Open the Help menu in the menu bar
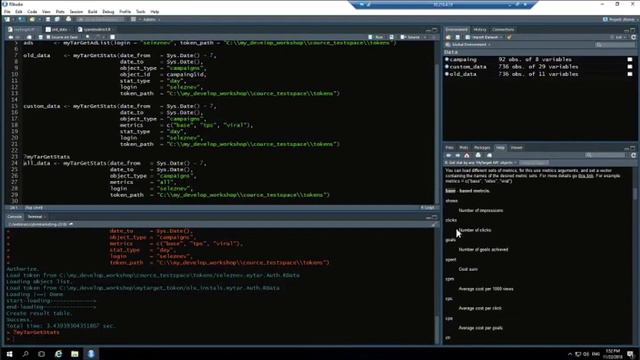The height and width of the screenshot is (360, 640). click(x=155, y=12)
